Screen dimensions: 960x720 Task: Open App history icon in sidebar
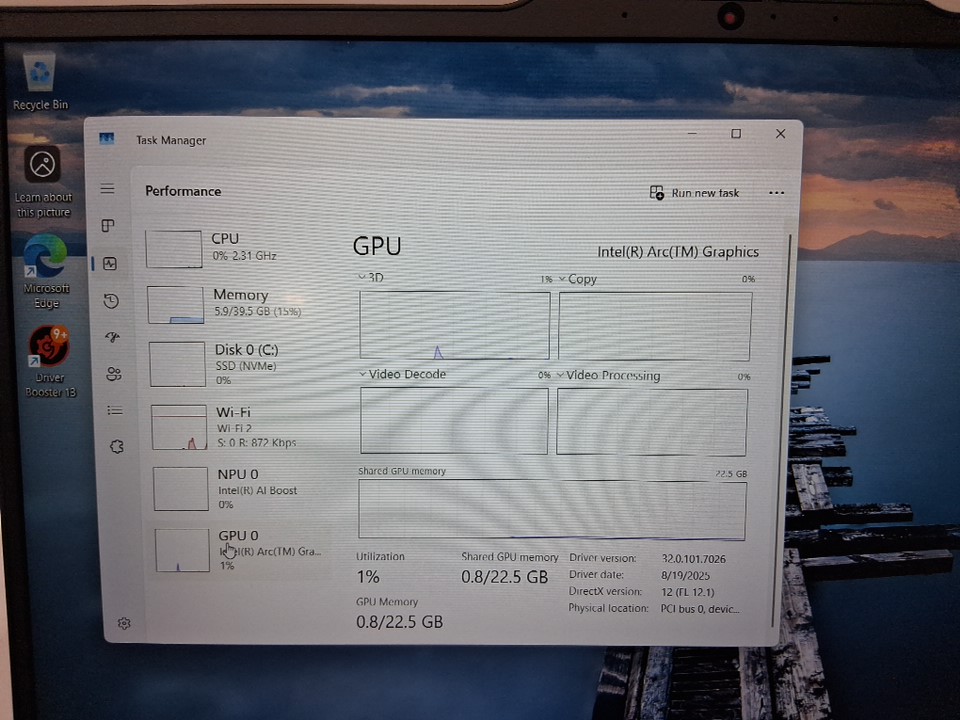point(111,301)
